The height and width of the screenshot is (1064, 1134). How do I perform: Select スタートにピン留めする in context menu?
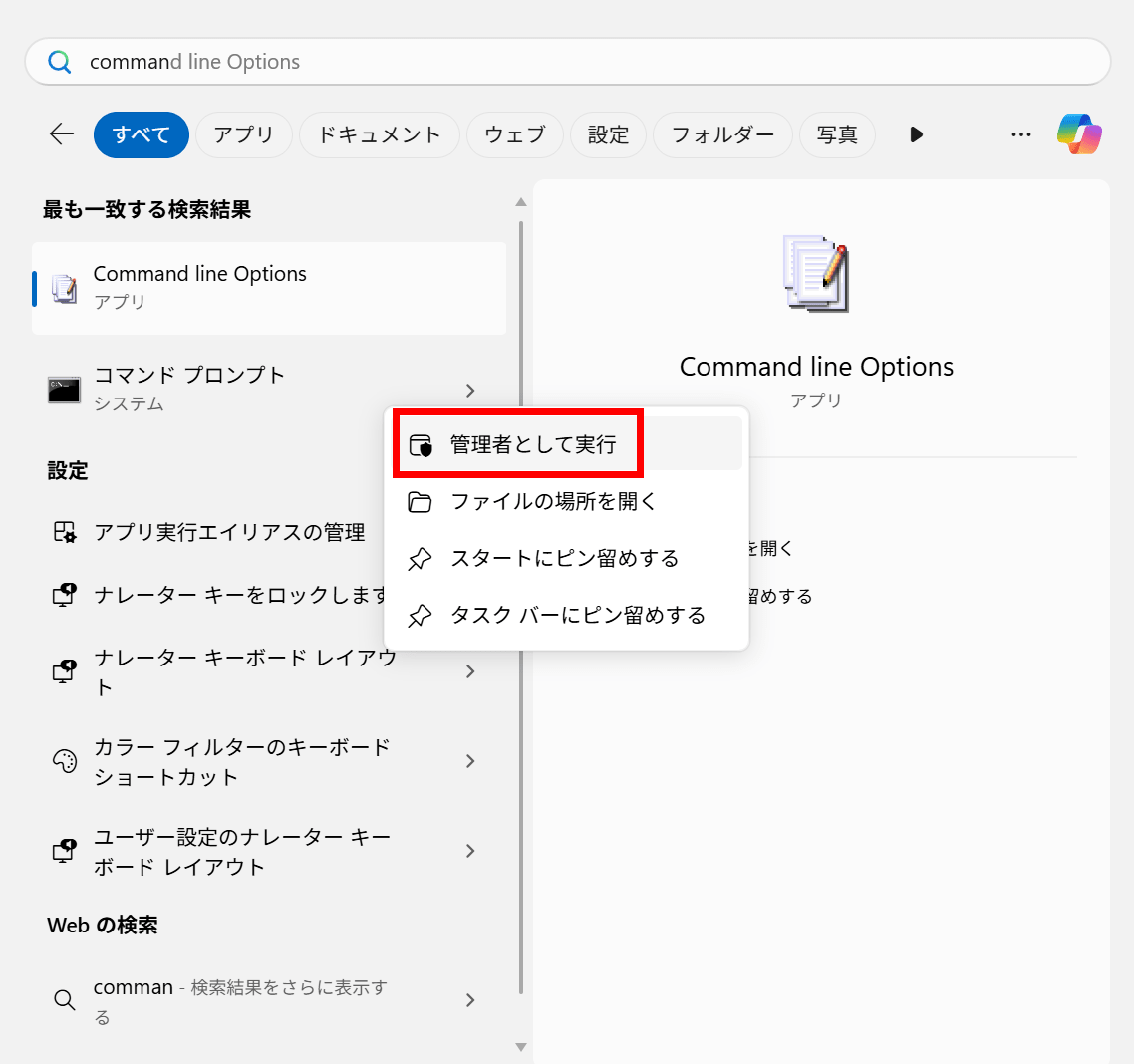point(564,558)
